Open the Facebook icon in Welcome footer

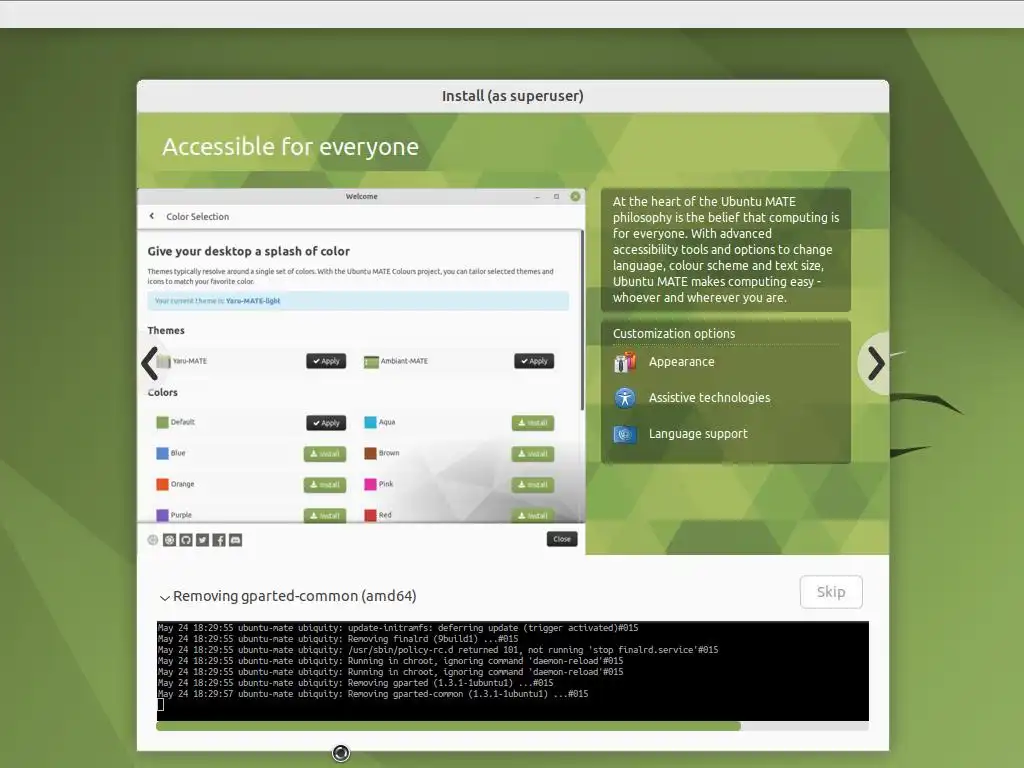[219, 540]
